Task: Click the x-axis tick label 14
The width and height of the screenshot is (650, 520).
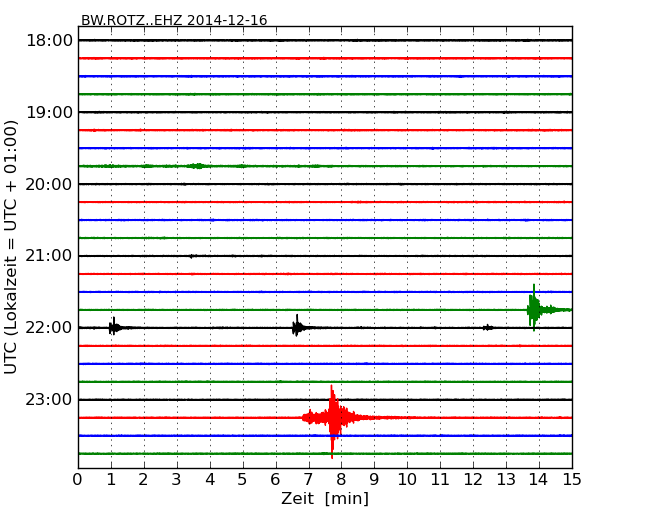Action: 538,480
